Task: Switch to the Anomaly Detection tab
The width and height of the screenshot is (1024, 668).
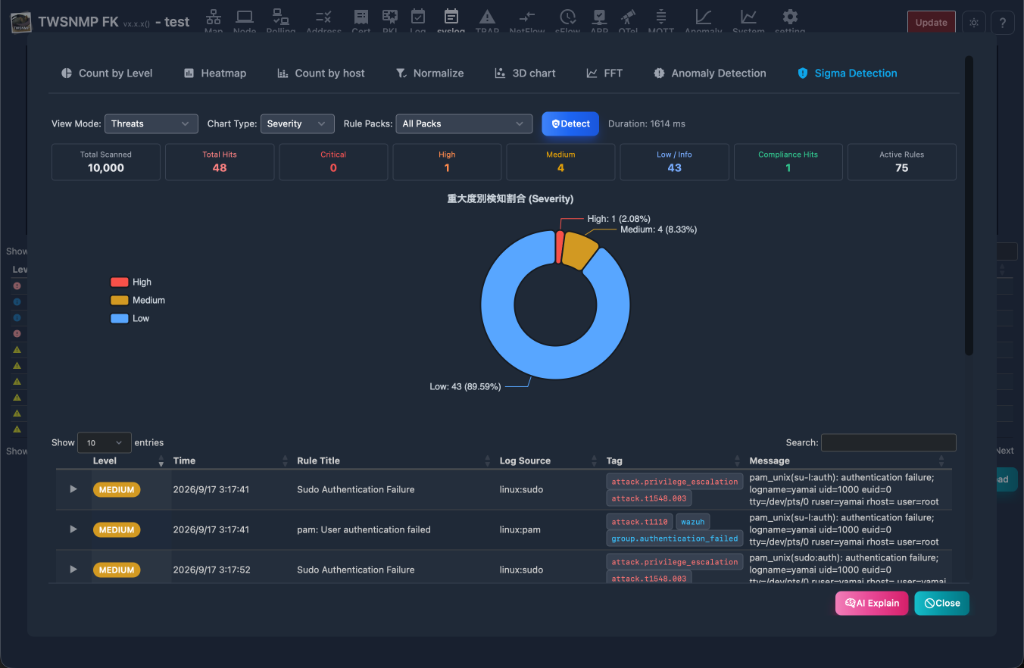Action: point(710,73)
